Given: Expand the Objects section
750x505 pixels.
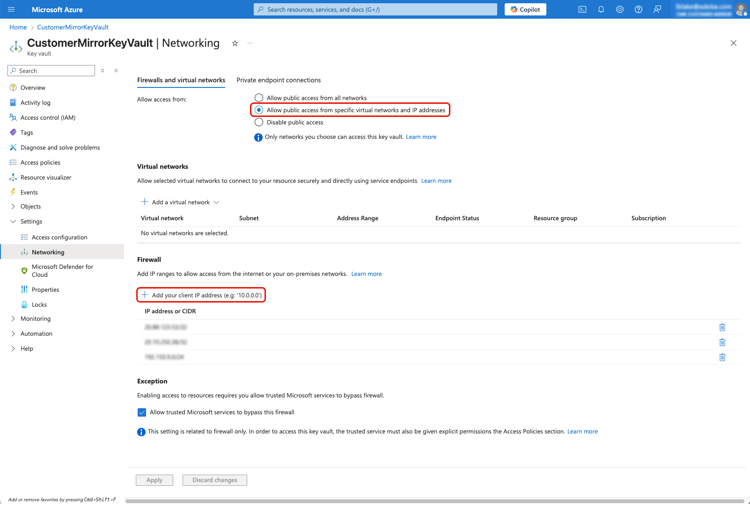Looking at the screenshot, I should [13, 207].
